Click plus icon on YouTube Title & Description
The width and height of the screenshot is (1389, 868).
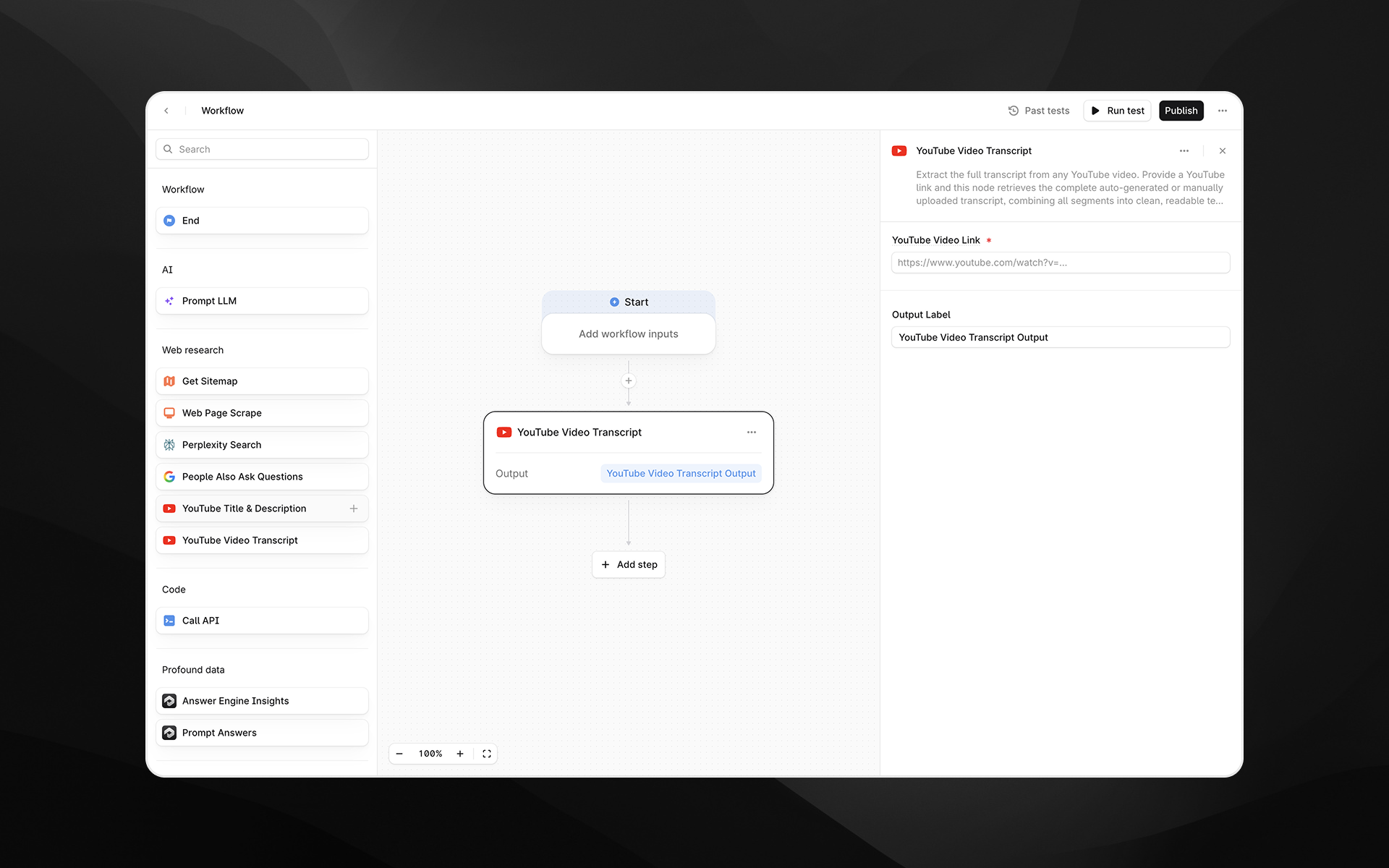point(354,509)
